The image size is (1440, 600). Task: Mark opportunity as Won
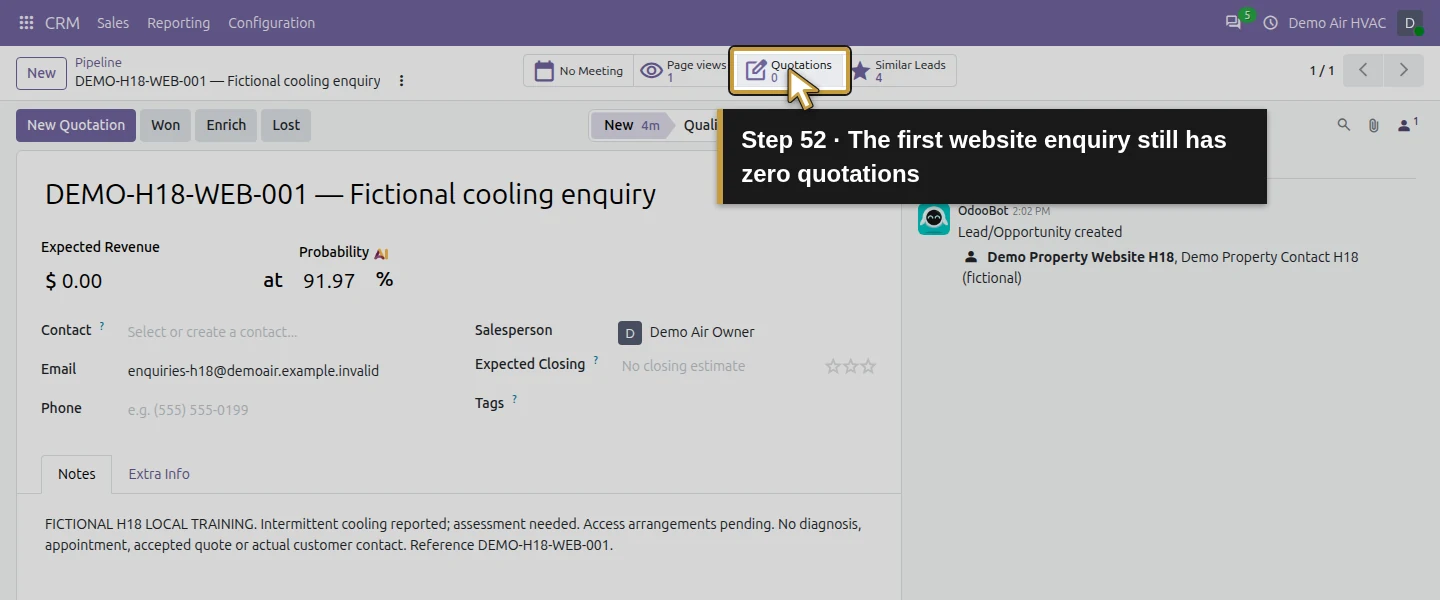click(x=165, y=125)
